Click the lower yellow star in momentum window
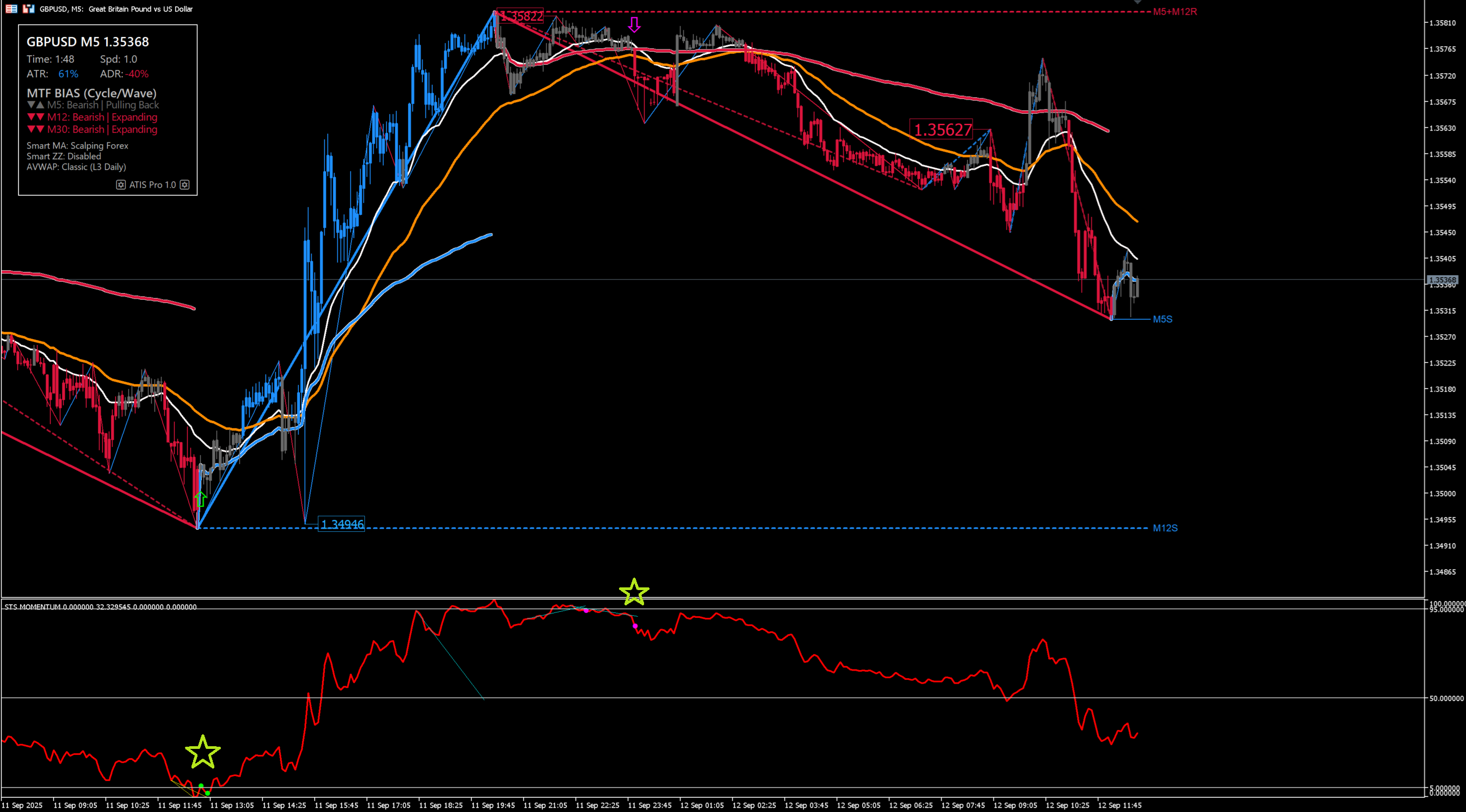Image resolution: width=1466 pixels, height=812 pixels. (x=202, y=752)
